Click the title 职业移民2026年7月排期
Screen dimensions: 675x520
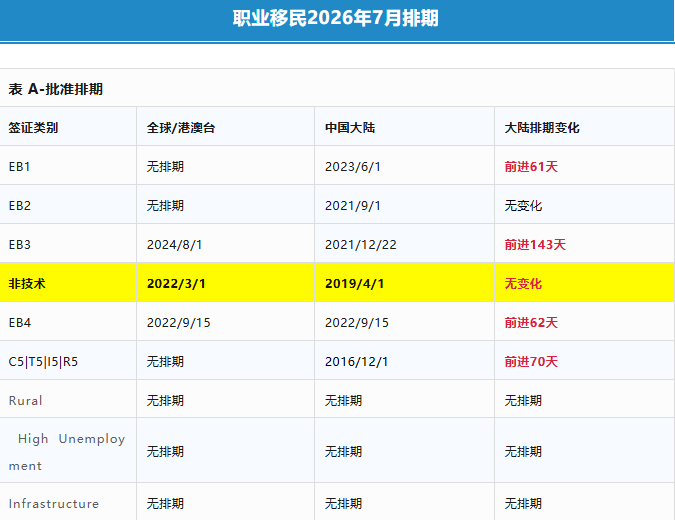[335, 19]
